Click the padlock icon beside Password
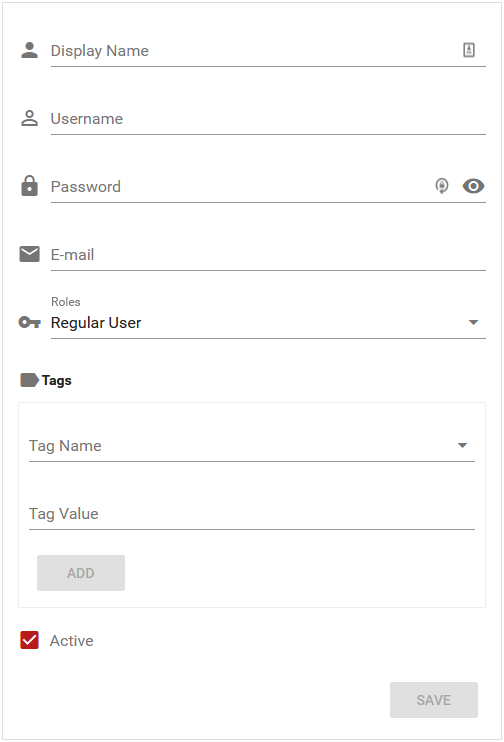Viewport: 504px width, 742px height. click(29, 186)
